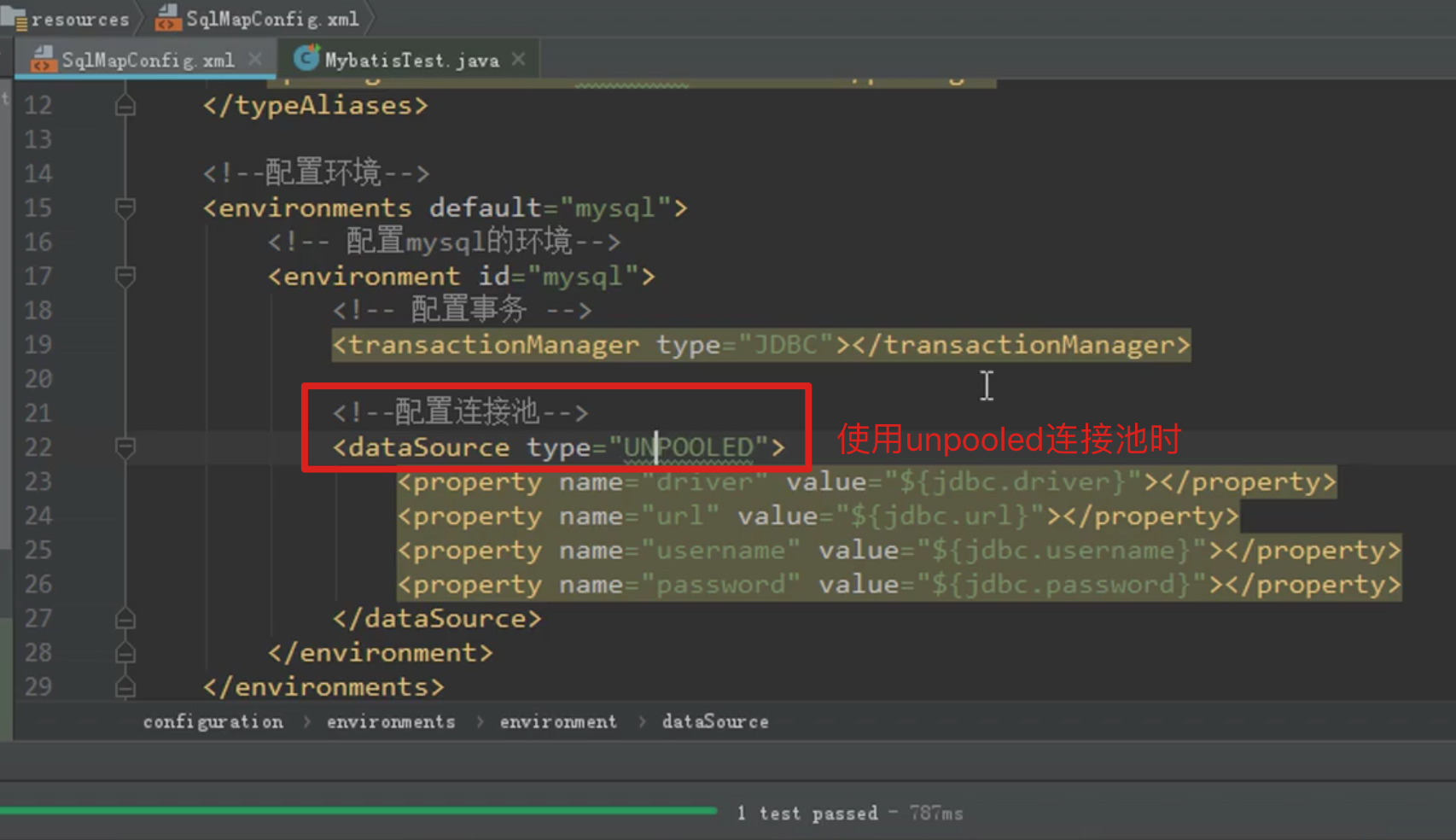Click the green test progress bar

click(358, 811)
